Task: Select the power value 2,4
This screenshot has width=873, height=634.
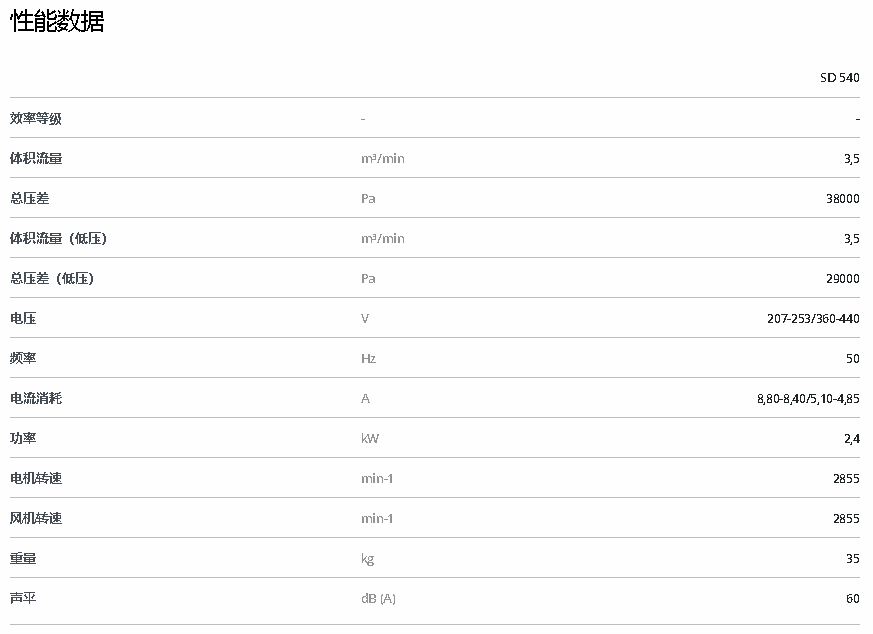Action: tap(851, 439)
